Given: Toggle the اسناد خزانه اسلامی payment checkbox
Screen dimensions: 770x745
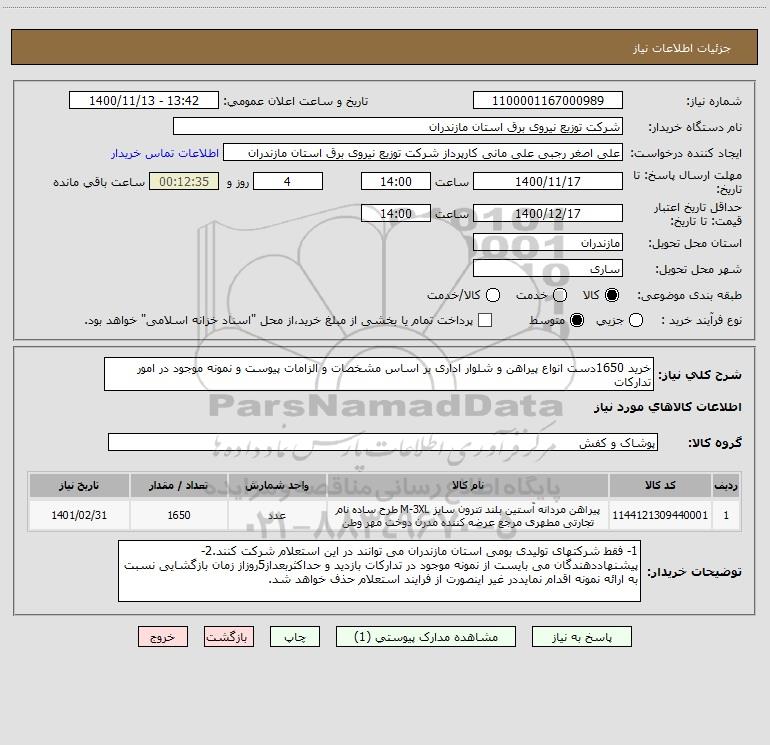Looking at the screenshot, I should click(x=485, y=320).
